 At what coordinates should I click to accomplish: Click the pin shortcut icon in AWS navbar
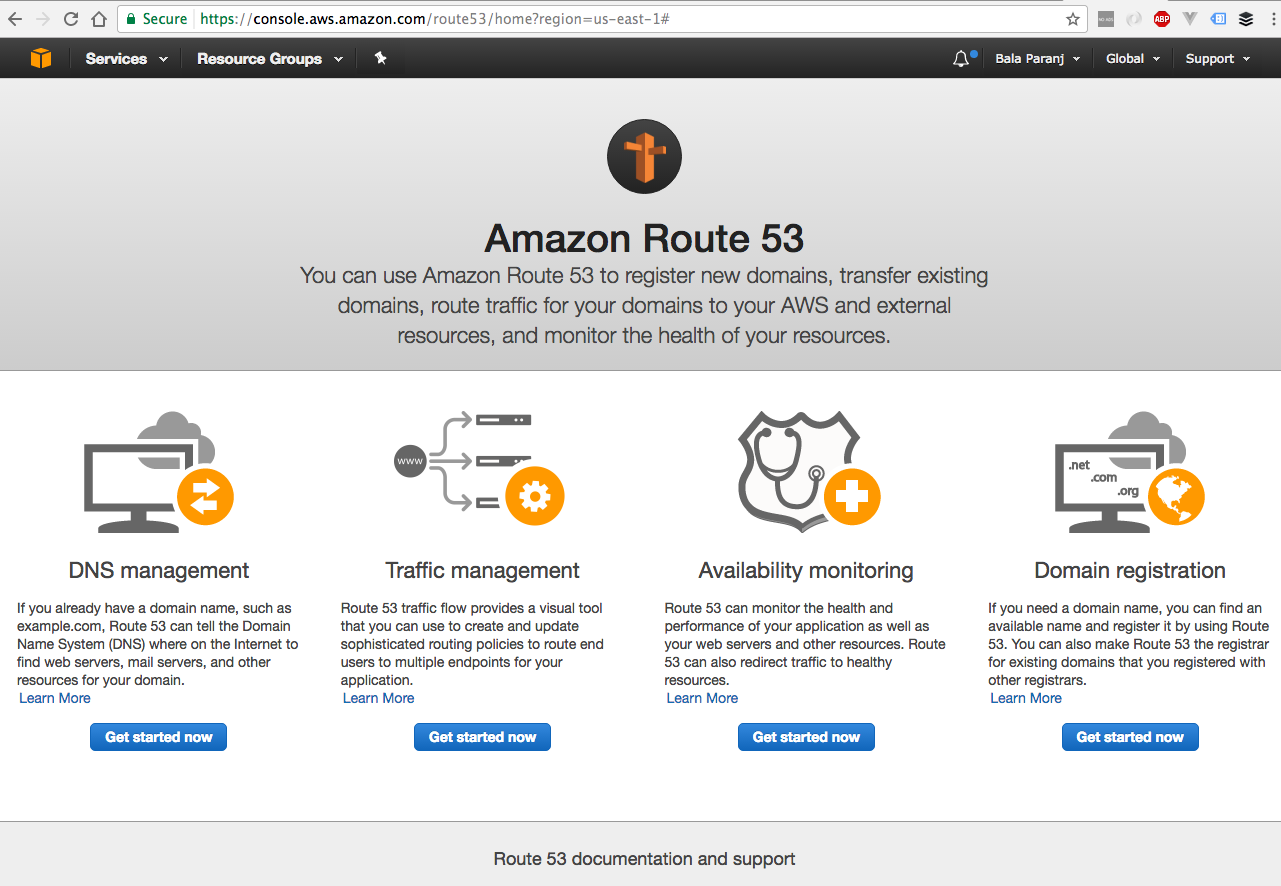tap(380, 59)
